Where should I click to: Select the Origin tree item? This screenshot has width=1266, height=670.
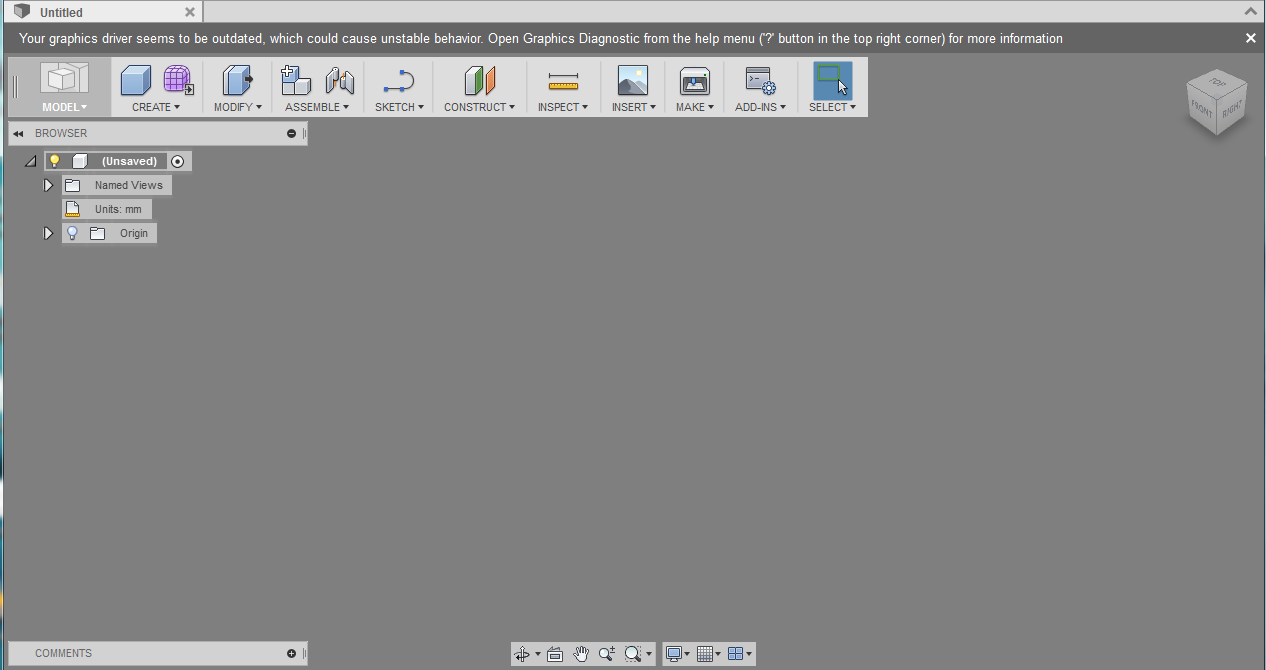click(134, 233)
